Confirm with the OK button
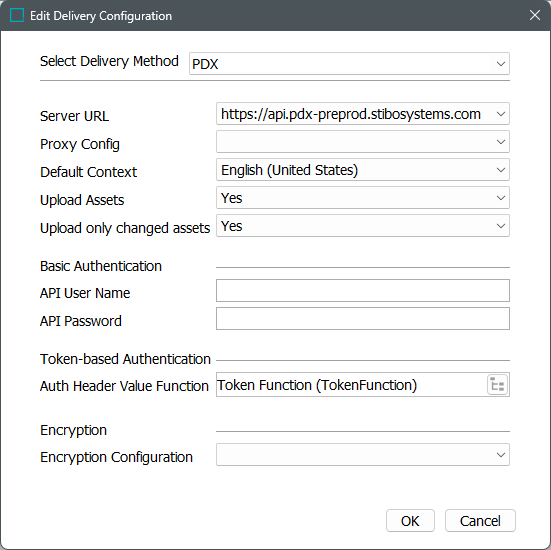Screen dimensions: 551x550 (410, 521)
